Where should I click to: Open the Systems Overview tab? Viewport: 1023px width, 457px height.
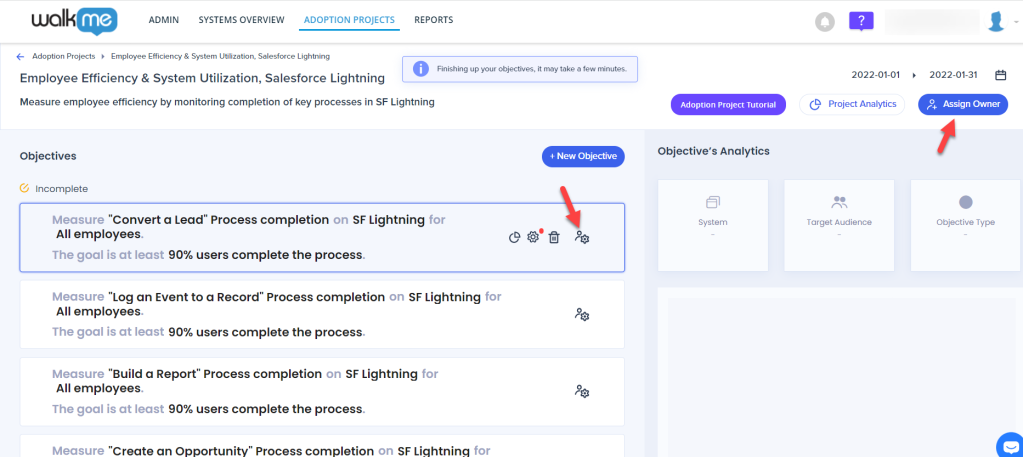tap(241, 20)
